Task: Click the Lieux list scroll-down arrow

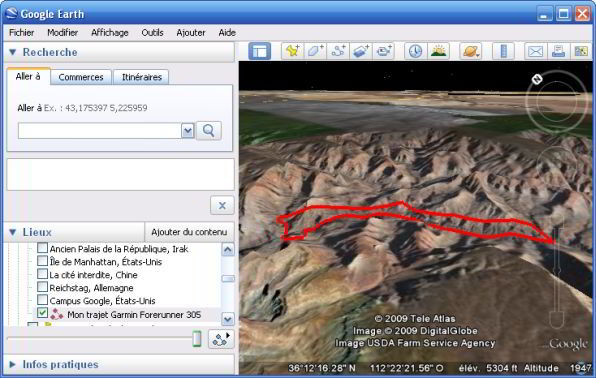Action: 228,319
